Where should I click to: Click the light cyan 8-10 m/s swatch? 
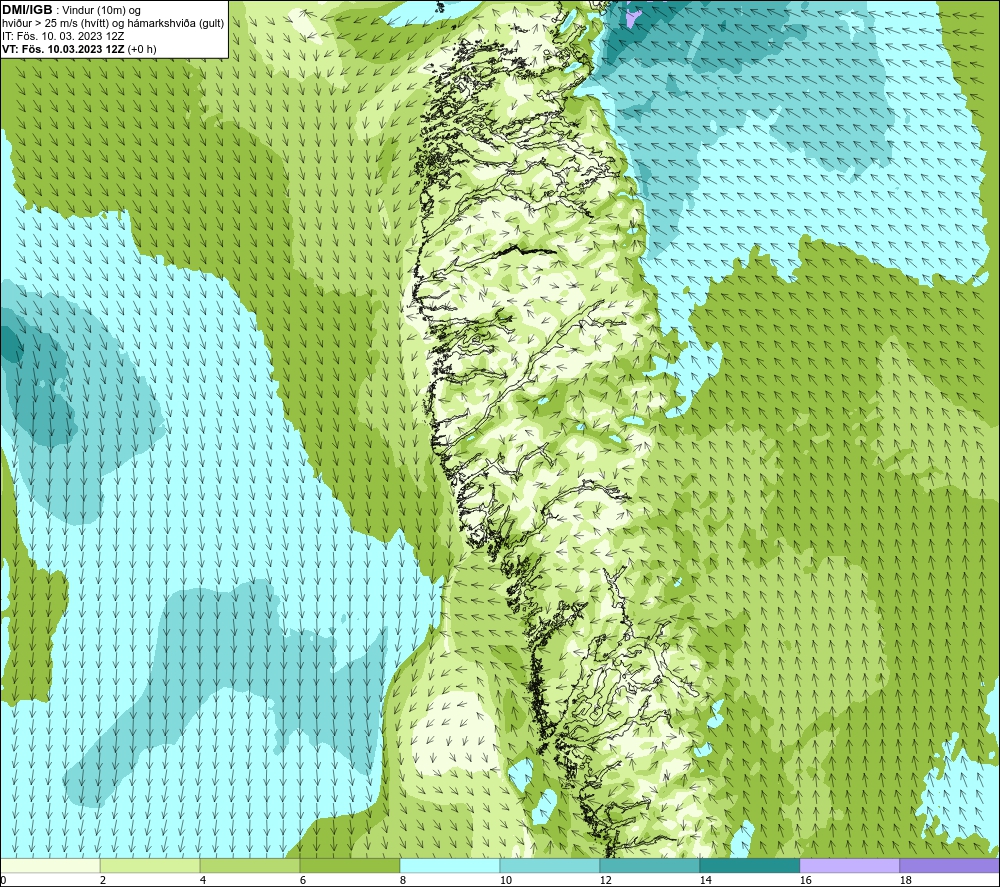tap(450, 865)
